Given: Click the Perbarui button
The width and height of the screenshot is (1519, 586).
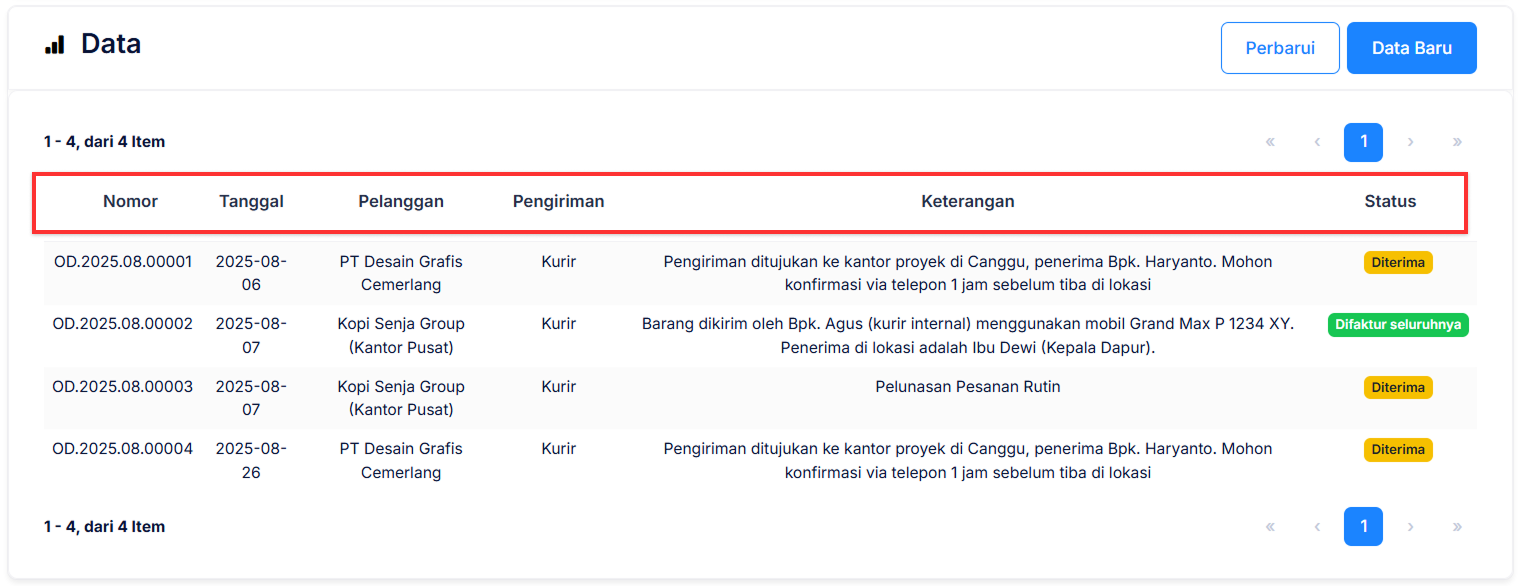Looking at the screenshot, I should click(1280, 47).
